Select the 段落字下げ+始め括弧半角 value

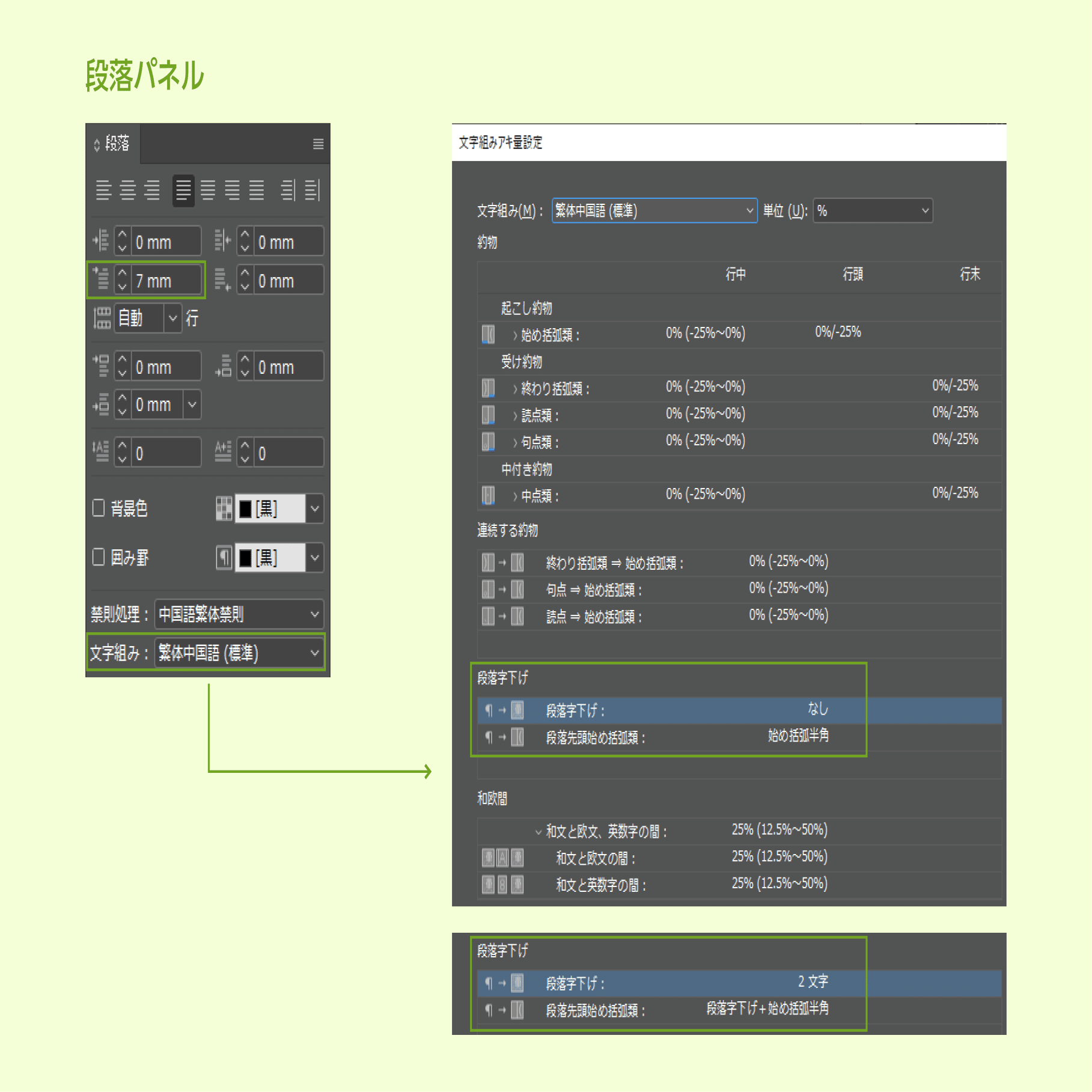click(x=767, y=1009)
